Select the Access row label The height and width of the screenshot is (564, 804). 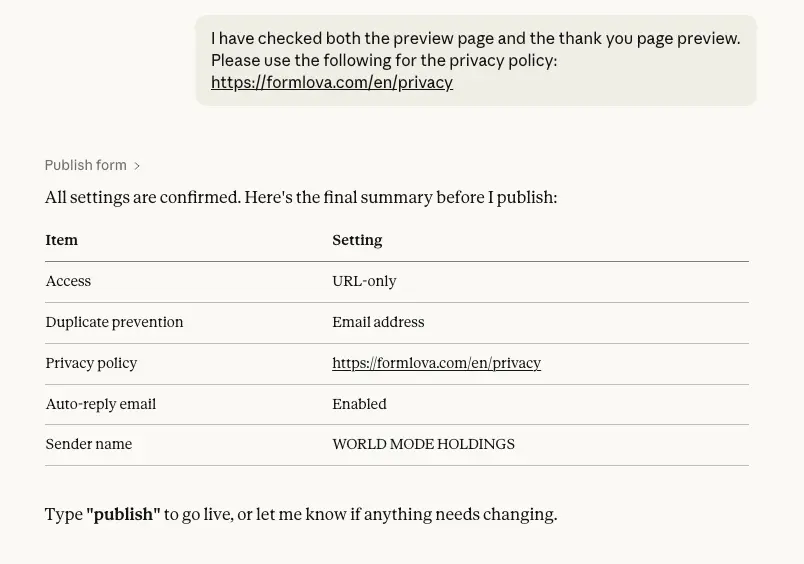[68, 281]
